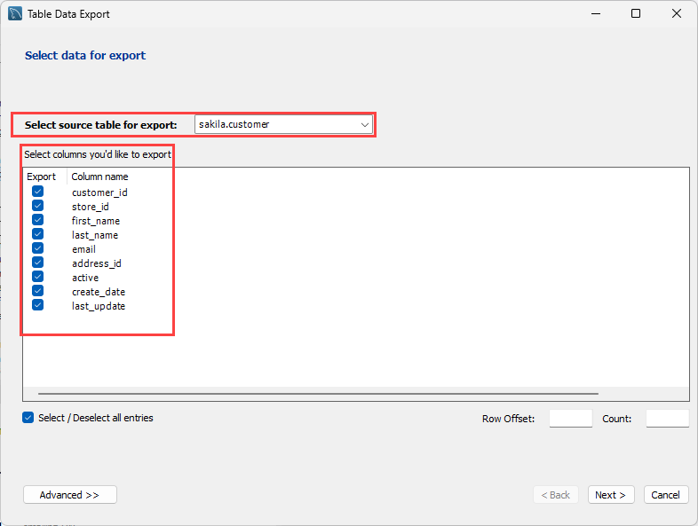Click the horizontal scrollbar in column list
698x526 pixels.
click(x=318, y=394)
